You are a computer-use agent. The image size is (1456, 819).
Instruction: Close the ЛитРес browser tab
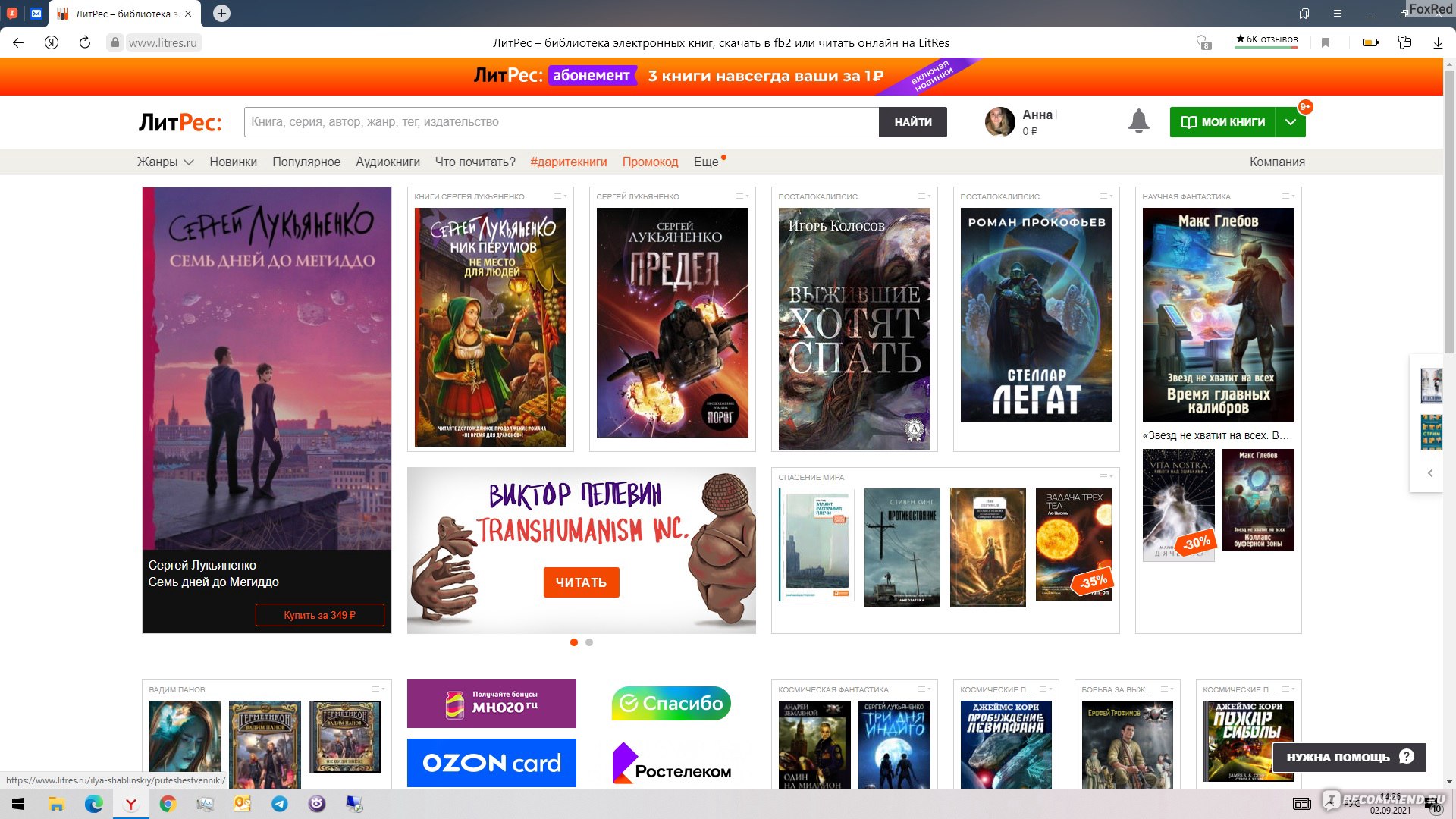(188, 14)
